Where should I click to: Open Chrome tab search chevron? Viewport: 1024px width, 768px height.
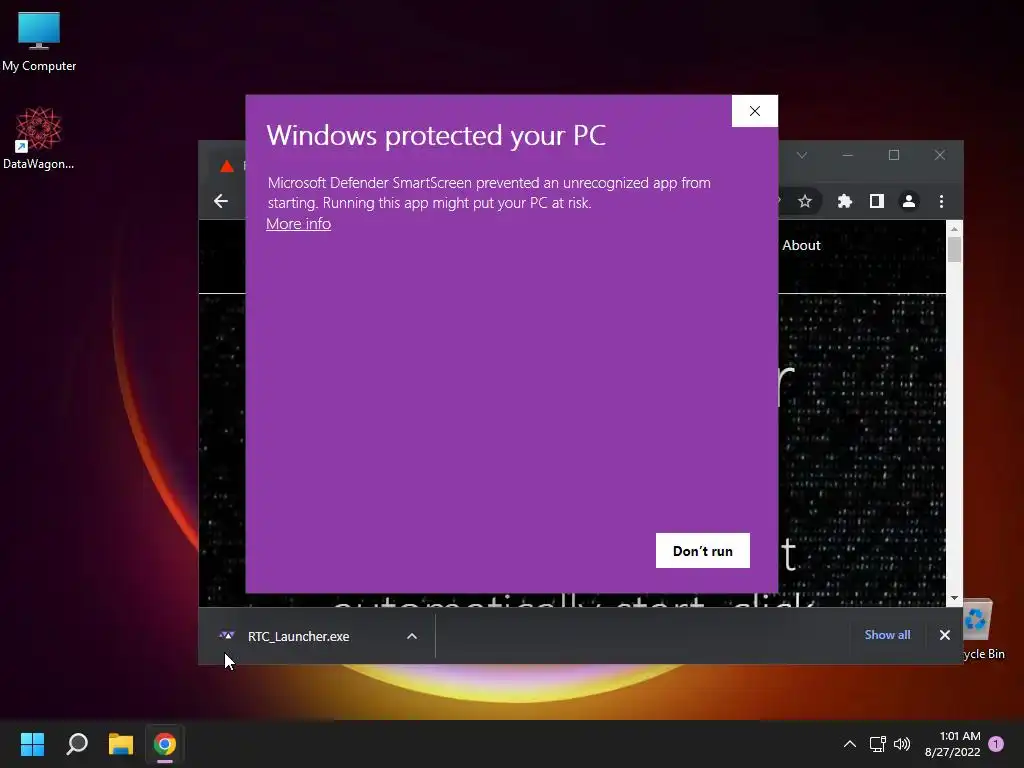tap(801, 155)
